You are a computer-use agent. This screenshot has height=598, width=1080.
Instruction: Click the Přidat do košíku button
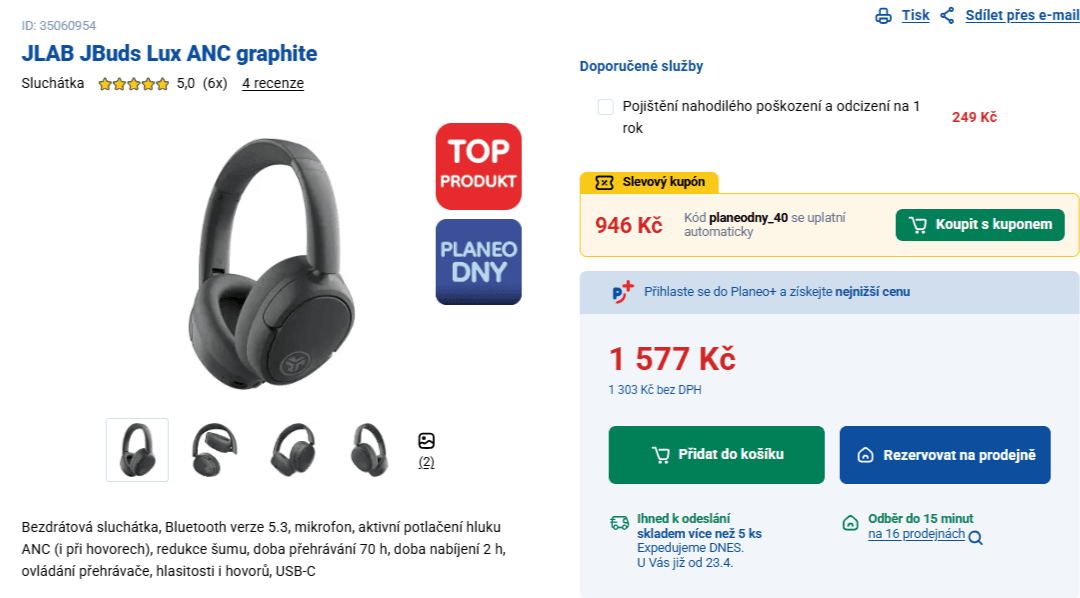pyautogui.click(x=716, y=455)
